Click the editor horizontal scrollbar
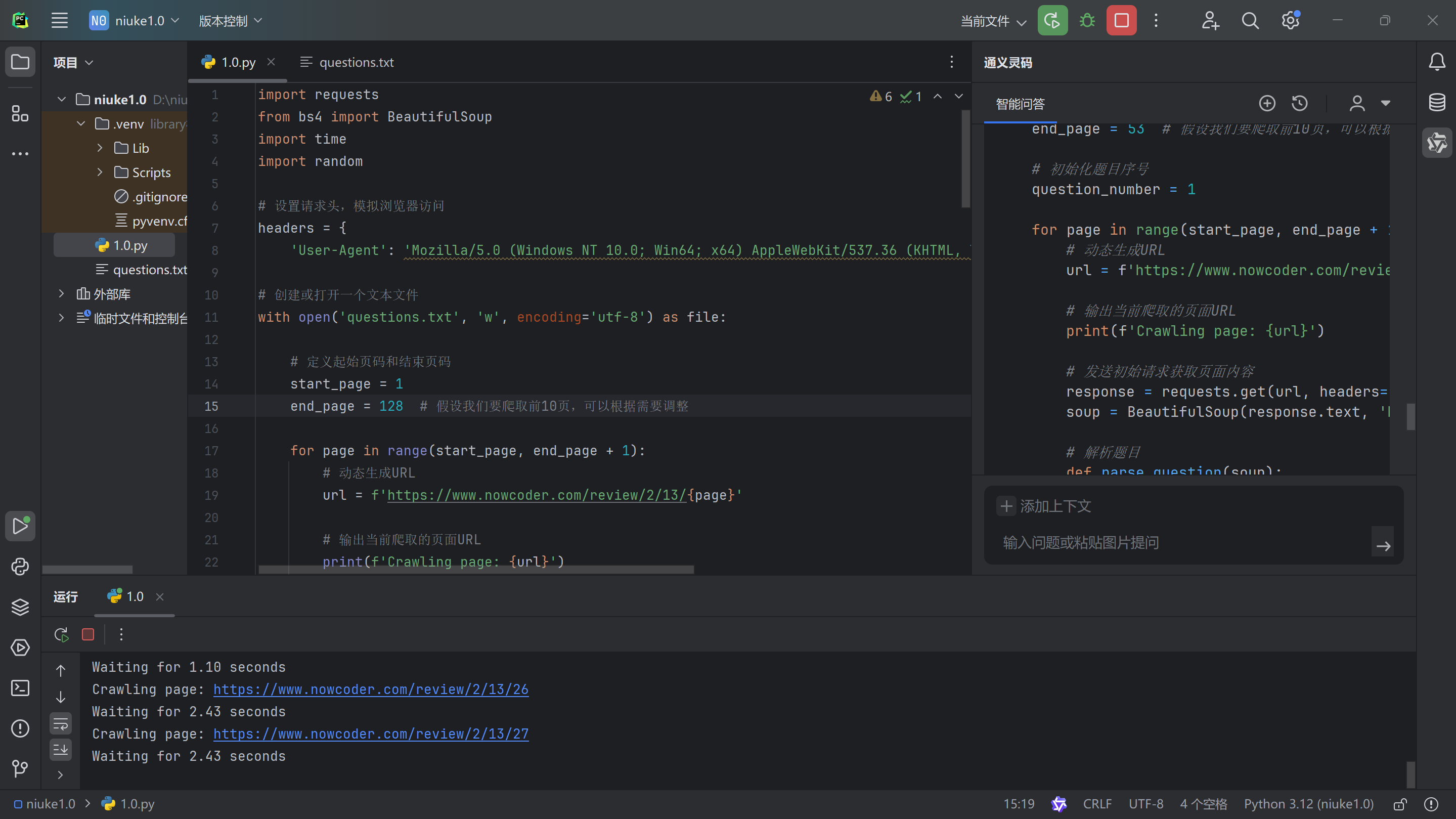This screenshot has height=819, width=1456. click(476, 569)
